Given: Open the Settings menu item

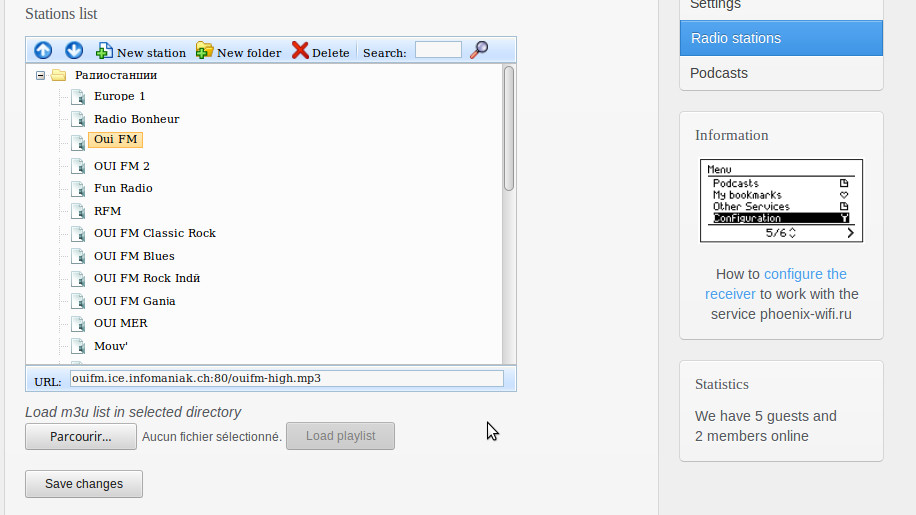Looking at the screenshot, I should click(781, 7).
